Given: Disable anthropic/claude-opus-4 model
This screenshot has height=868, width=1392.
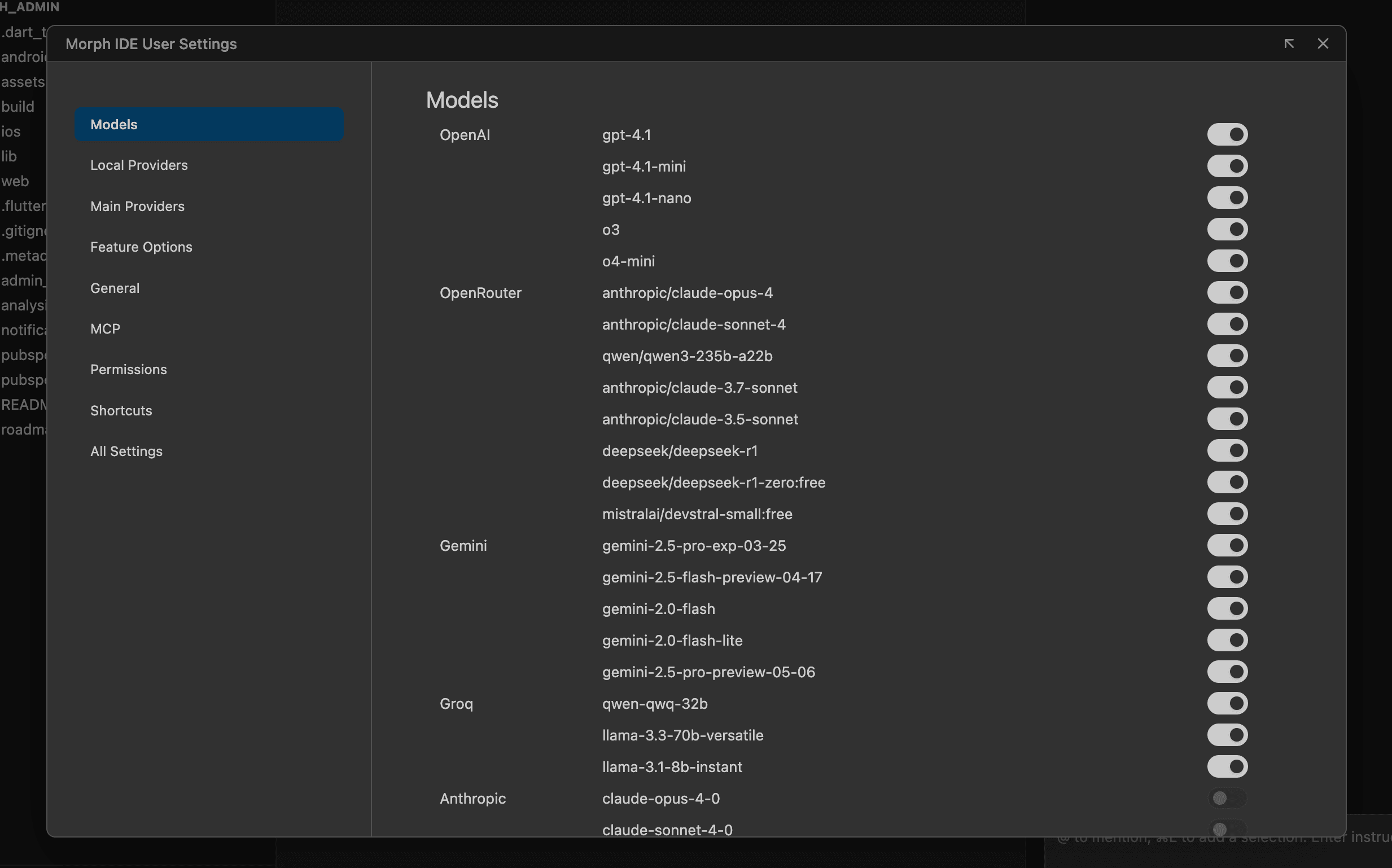Looking at the screenshot, I should coord(1227,293).
